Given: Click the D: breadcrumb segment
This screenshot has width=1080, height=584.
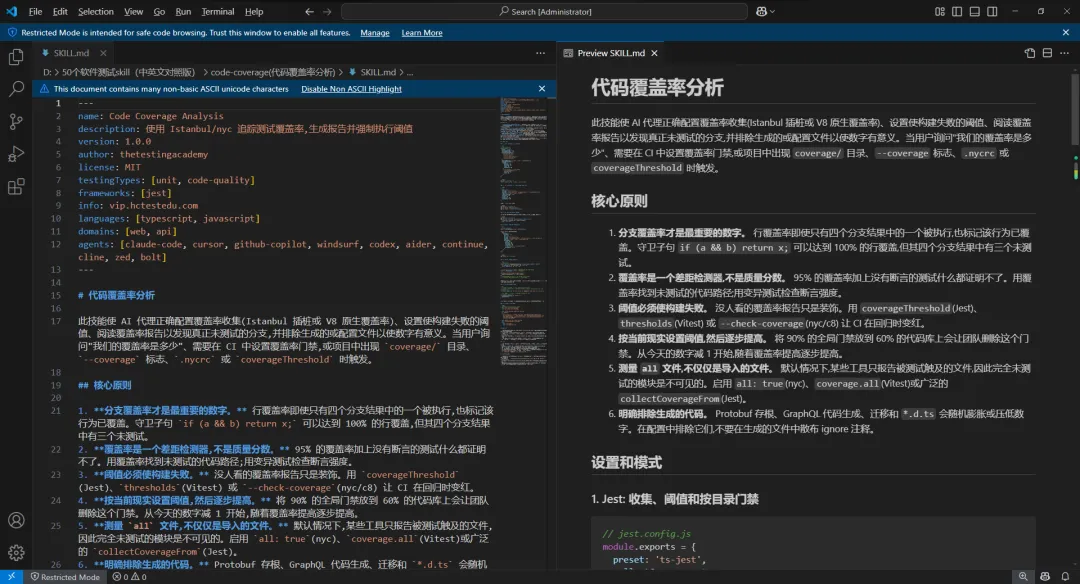Looking at the screenshot, I should coord(47,72).
